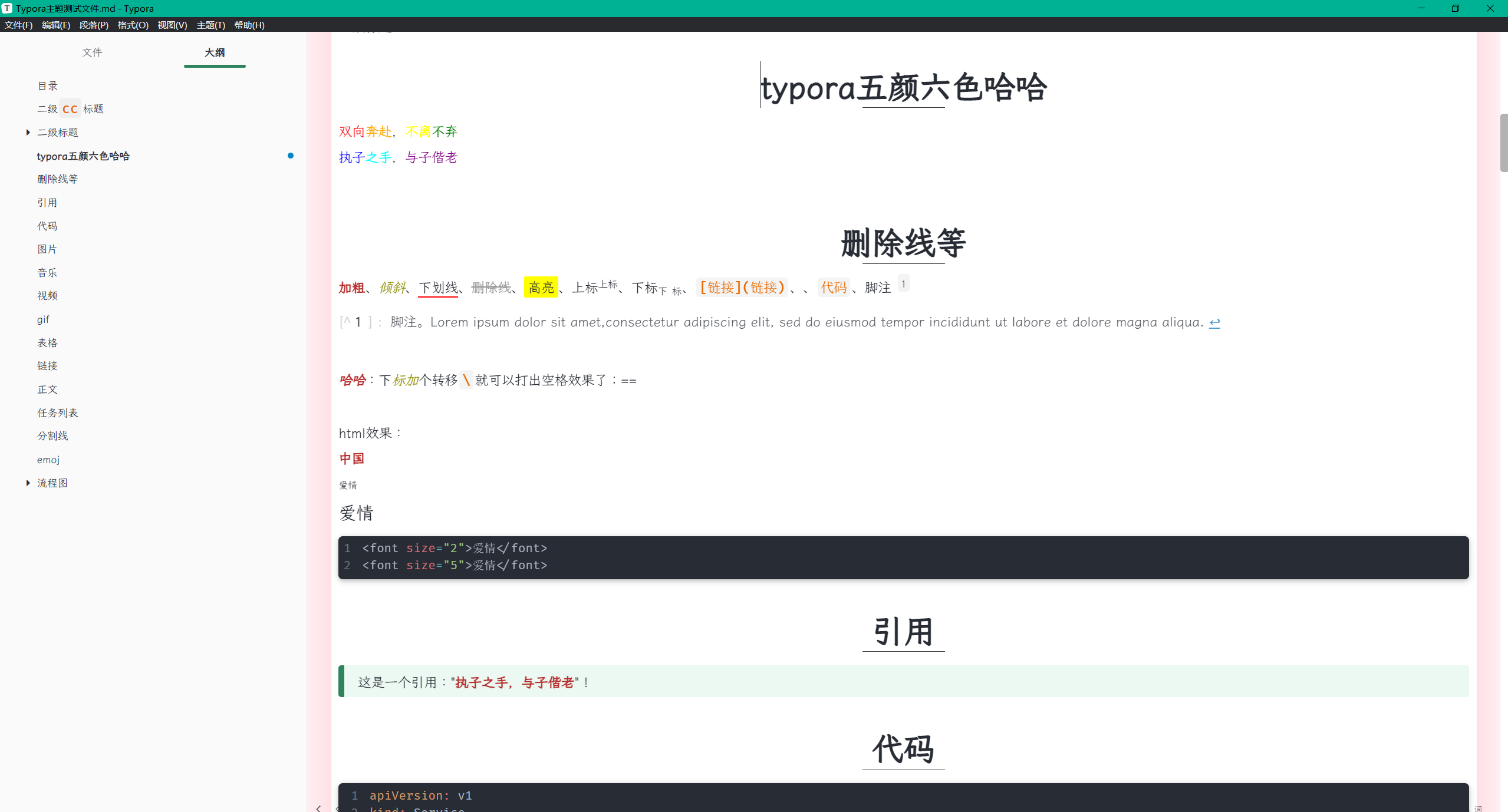Click the blue dot beside typora五颜六色哈哈
The height and width of the screenshot is (812, 1508).
pyautogui.click(x=291, y=156)
